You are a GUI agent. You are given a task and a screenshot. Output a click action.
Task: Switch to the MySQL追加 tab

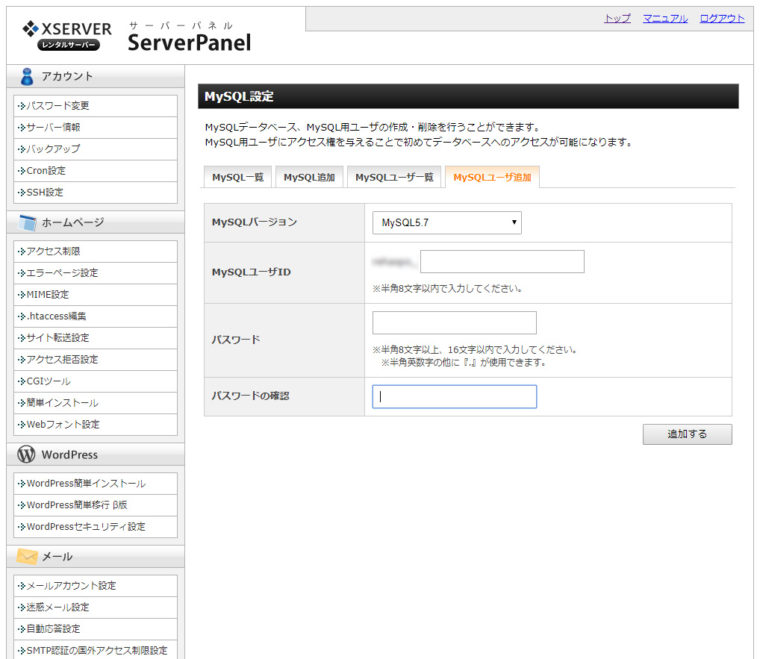(309, 177)
